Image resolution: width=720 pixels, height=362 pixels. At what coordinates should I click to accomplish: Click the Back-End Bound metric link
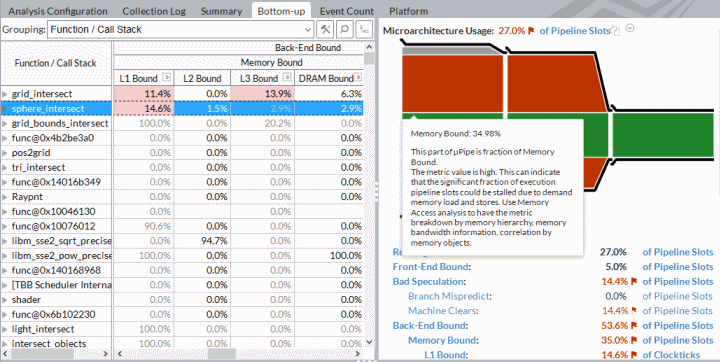(430, 326)
